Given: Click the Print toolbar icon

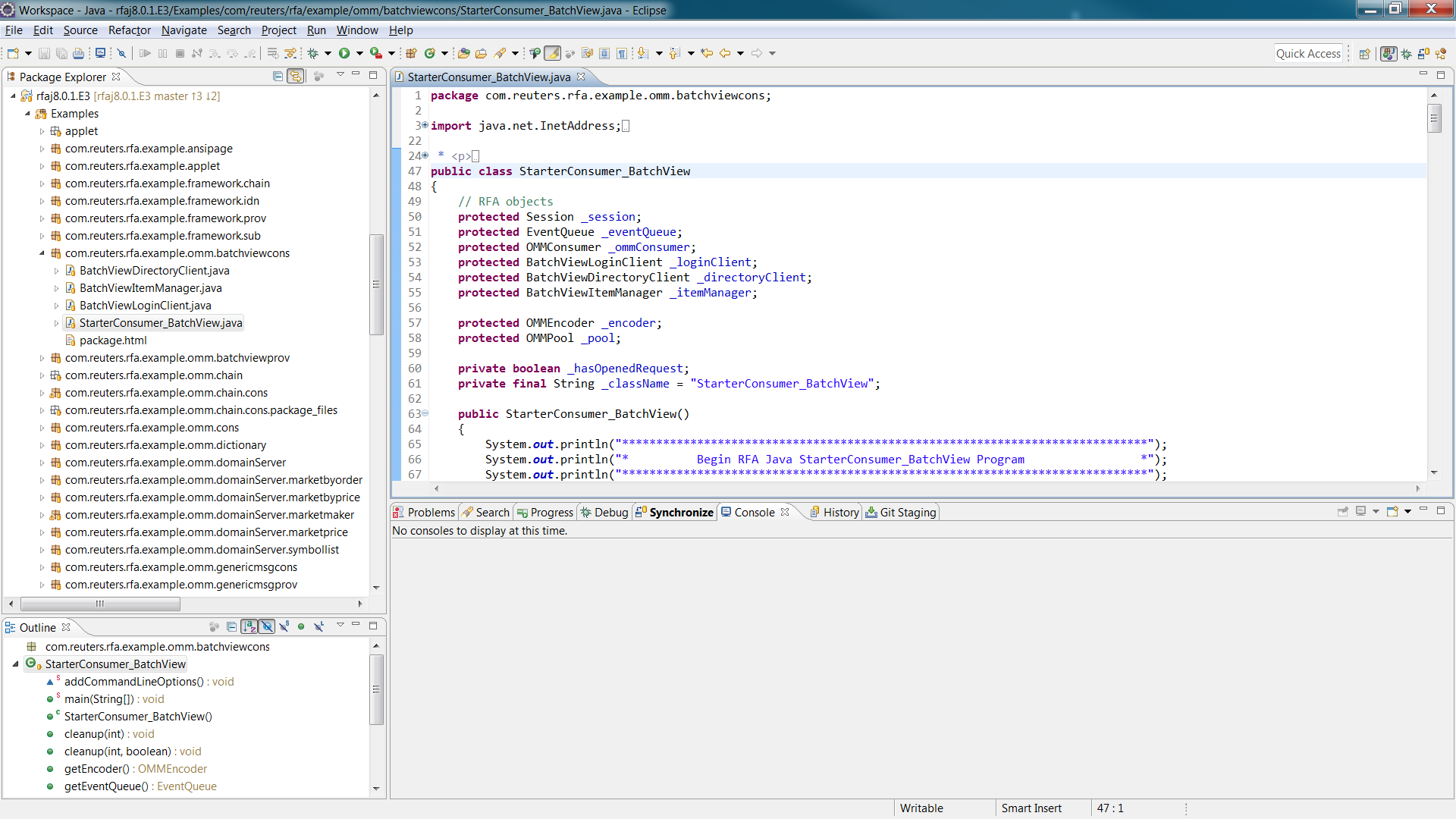Looking at the screenshot, I should click(78, 53).
